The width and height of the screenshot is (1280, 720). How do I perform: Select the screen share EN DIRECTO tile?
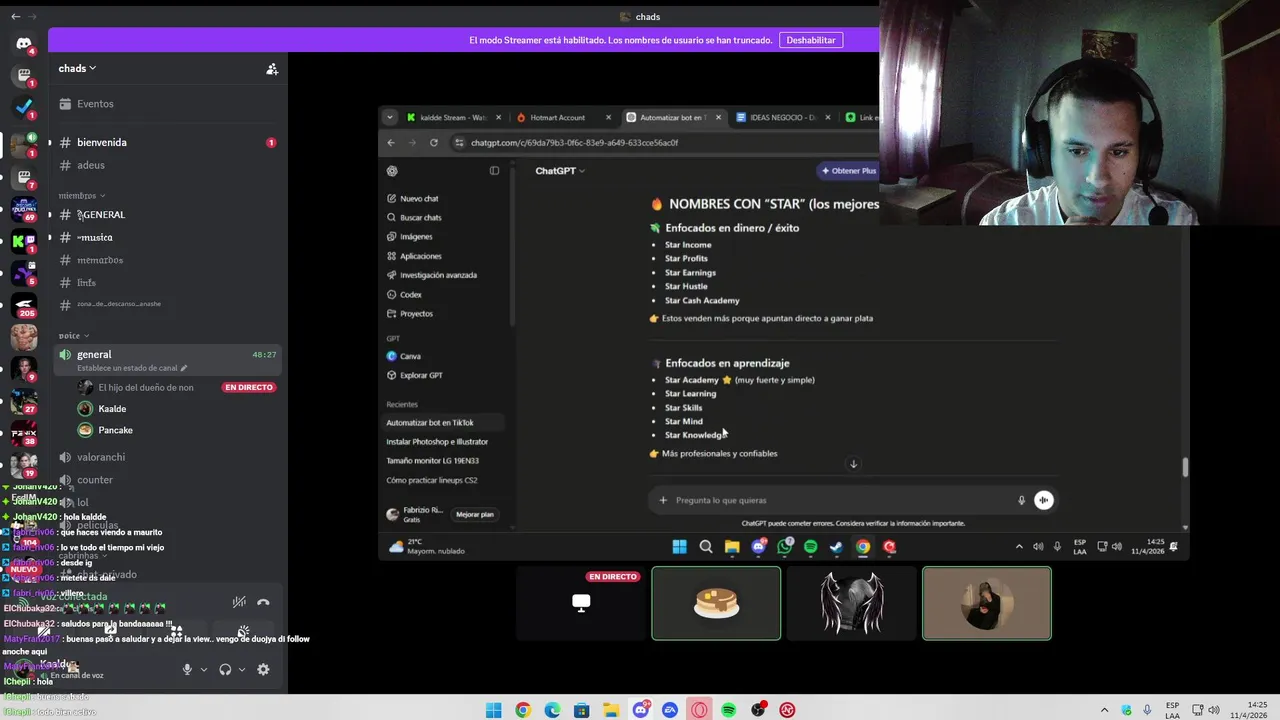[x=581, y=603]
